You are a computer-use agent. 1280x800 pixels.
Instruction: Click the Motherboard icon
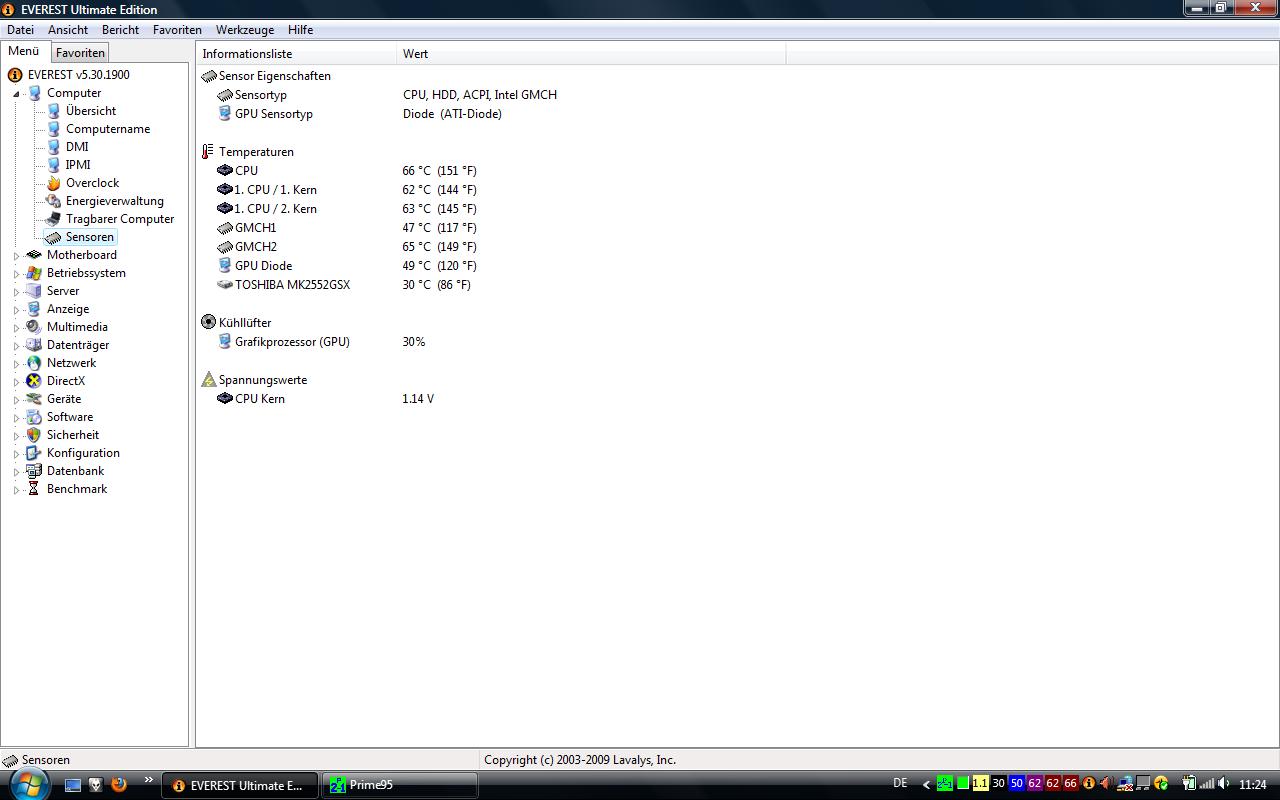[34, 255]
